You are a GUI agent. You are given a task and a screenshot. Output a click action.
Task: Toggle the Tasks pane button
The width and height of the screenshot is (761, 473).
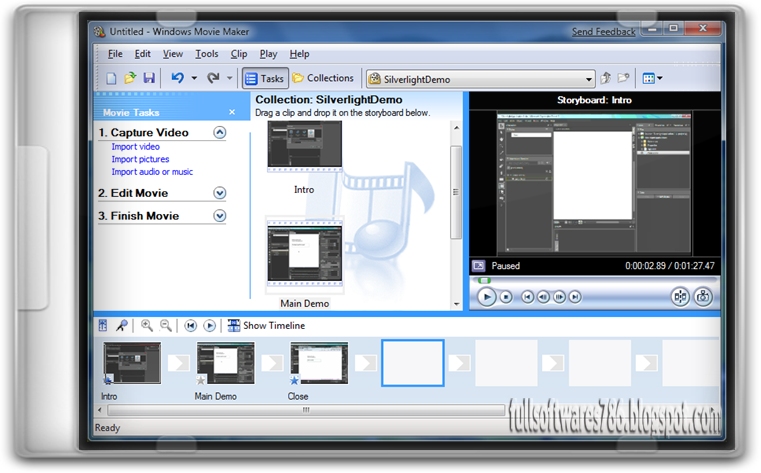point(265,78)
